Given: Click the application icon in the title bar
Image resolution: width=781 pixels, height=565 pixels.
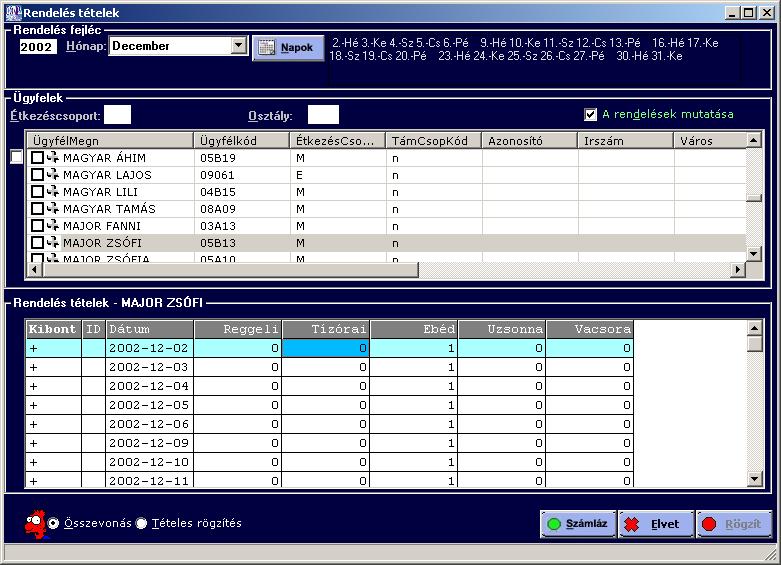Looking at the screenshot, I should 12,12.
